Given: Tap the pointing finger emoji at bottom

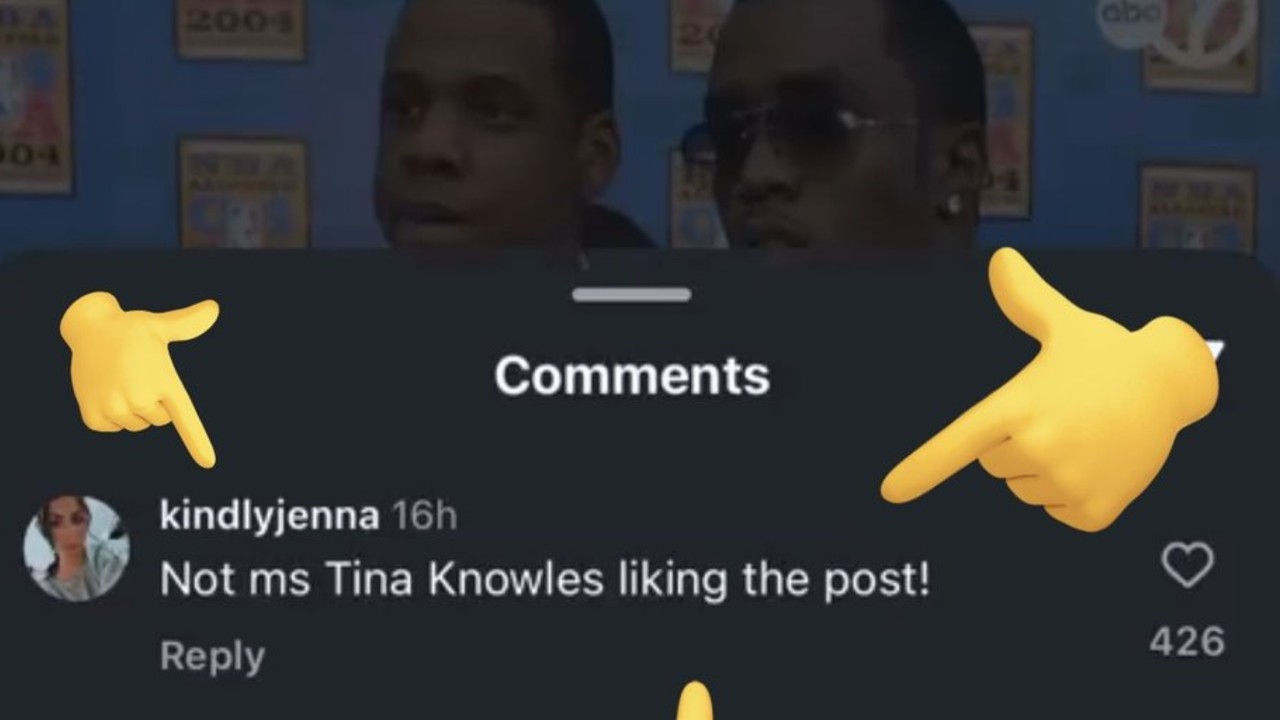Looking at the screenshot, I should [694, 702].
